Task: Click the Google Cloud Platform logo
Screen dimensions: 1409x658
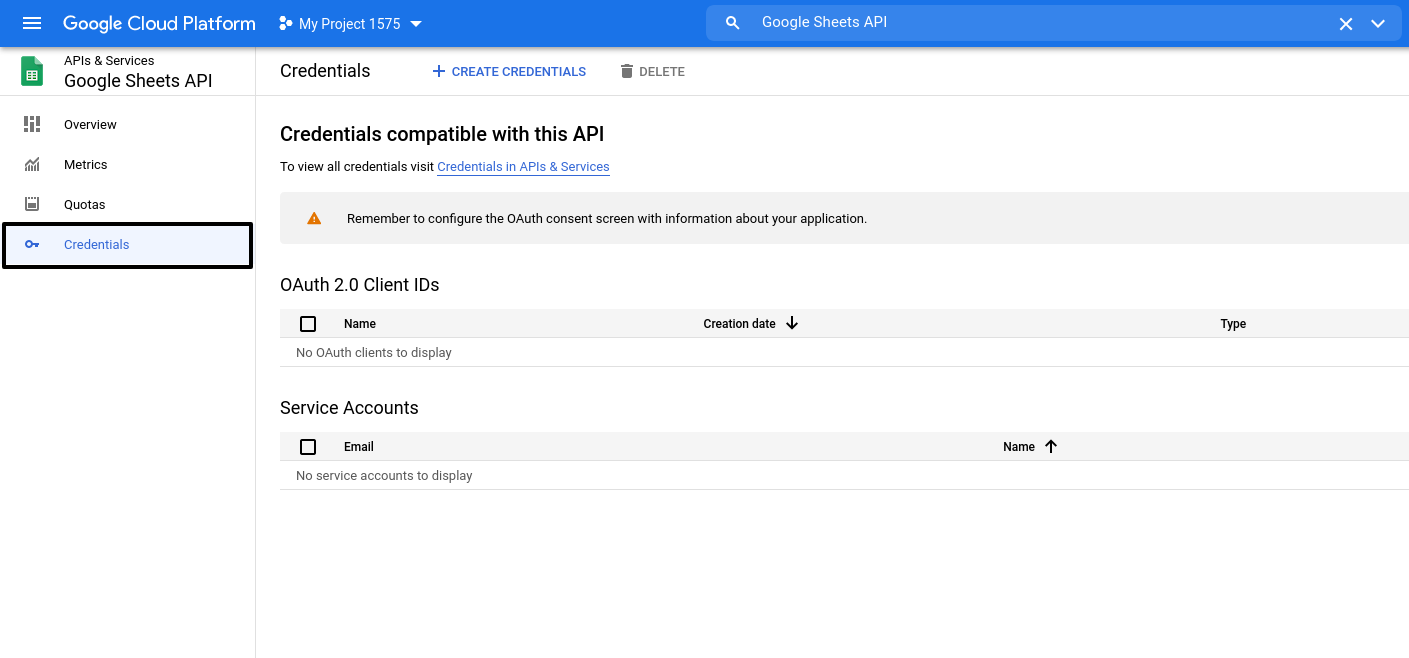Action: (x=159, y=23)
